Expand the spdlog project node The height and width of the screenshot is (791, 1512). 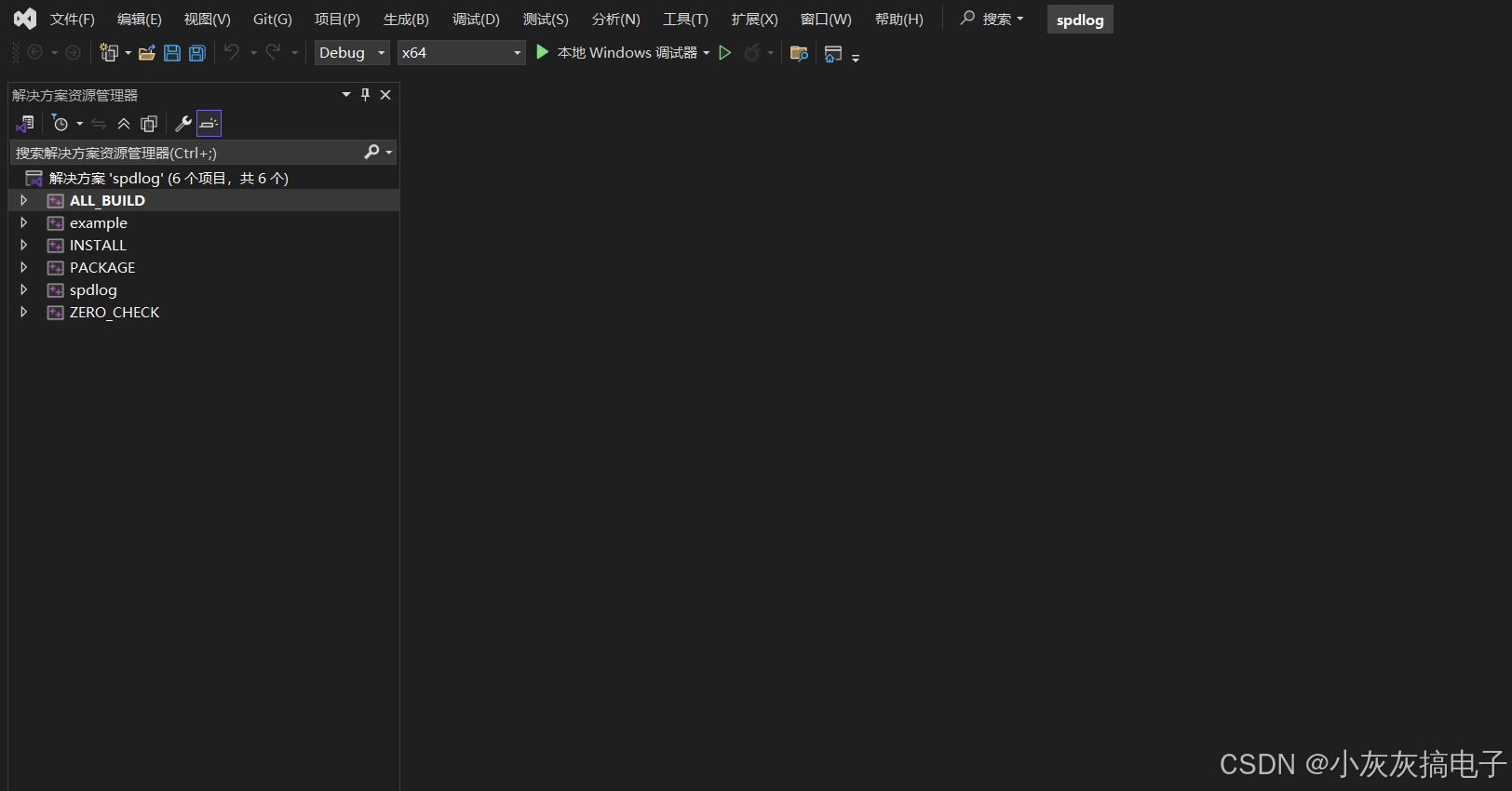pos(24,289)
